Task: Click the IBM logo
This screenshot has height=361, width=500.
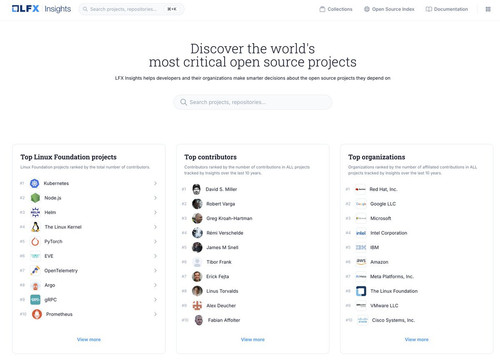Action: [x=361, y=247]
